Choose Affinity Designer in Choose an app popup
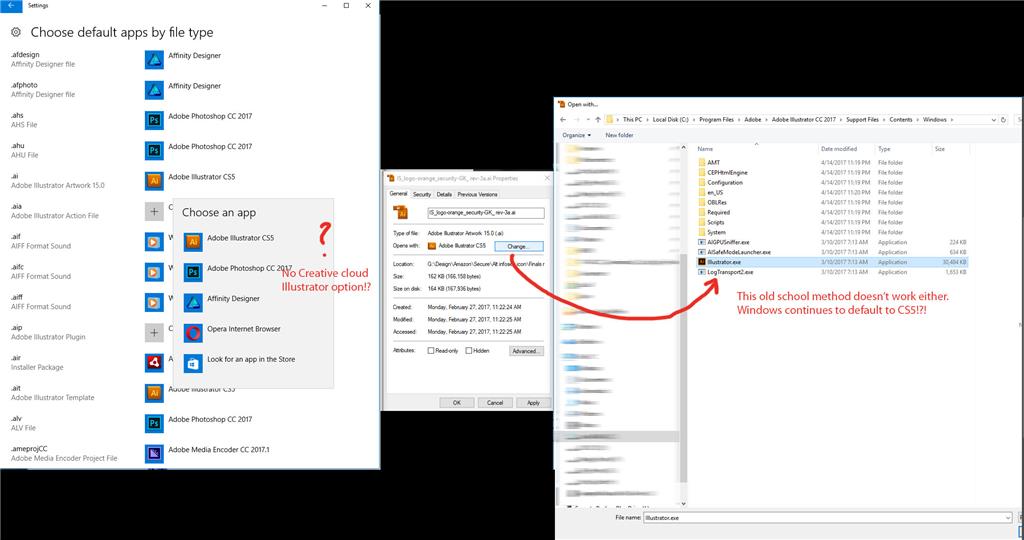This screenshot has width=1024, height=540. pos(253,303)
